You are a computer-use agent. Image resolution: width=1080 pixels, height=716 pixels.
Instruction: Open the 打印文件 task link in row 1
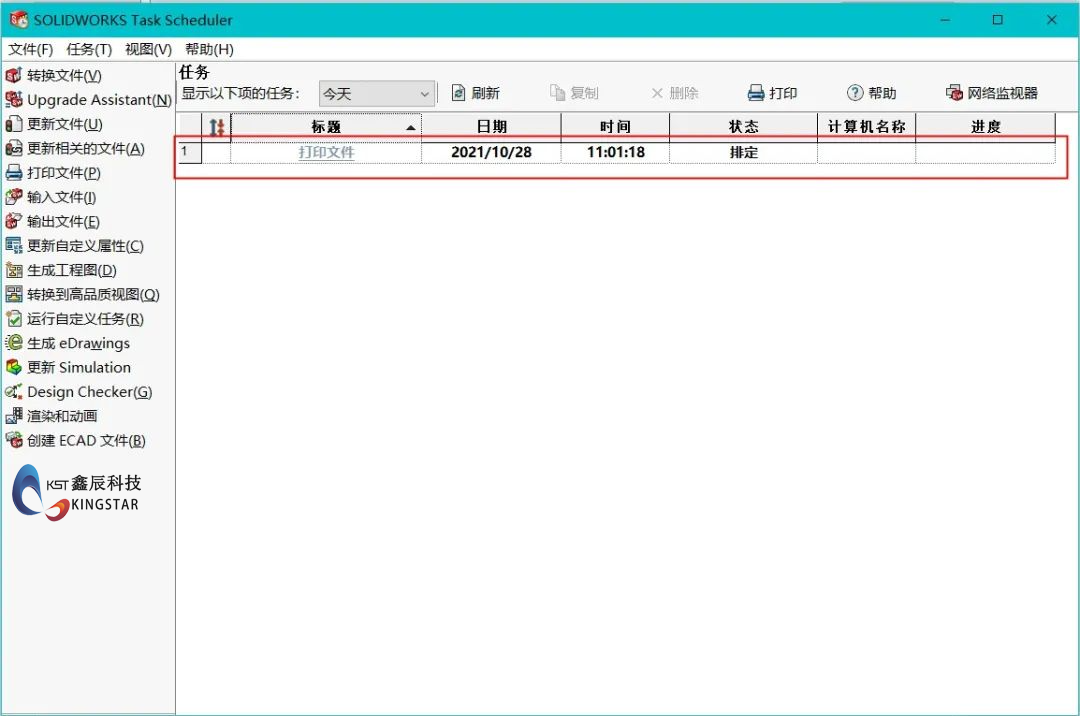pyautogui.click(x=326, y=153)
